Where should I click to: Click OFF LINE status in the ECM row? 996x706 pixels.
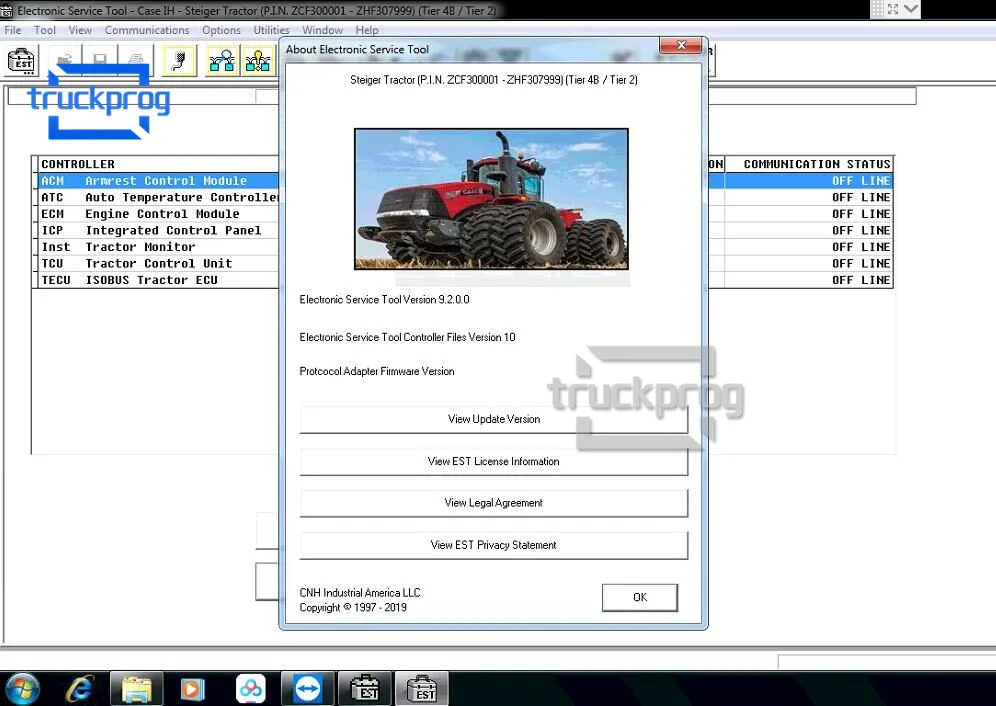[861, 214]
